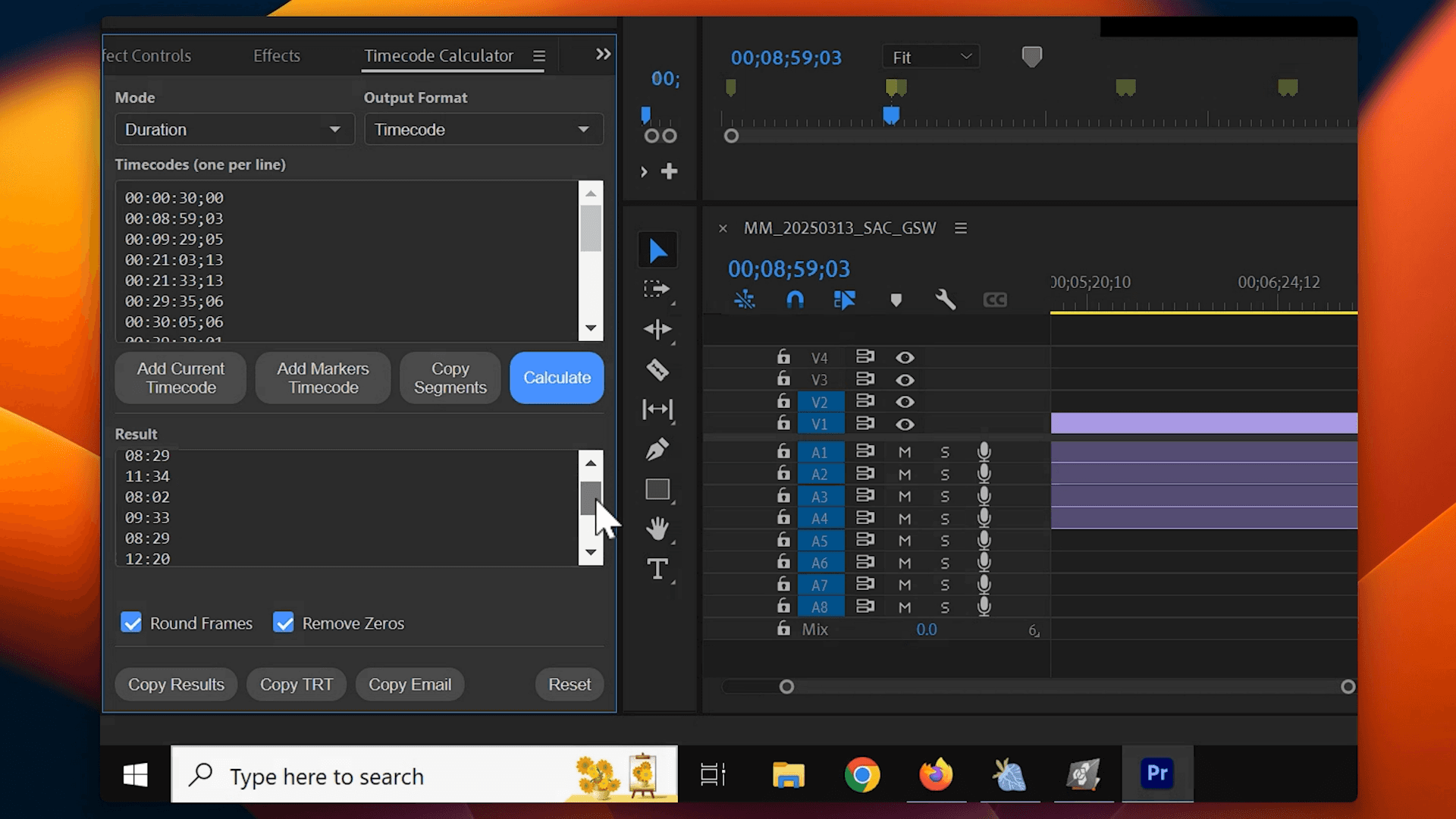The height and width of the screenshot is (819, 1456).
Task: Open the Timecode Calculator panel menu
Action: pyautogui.click(x=539, y=56)
